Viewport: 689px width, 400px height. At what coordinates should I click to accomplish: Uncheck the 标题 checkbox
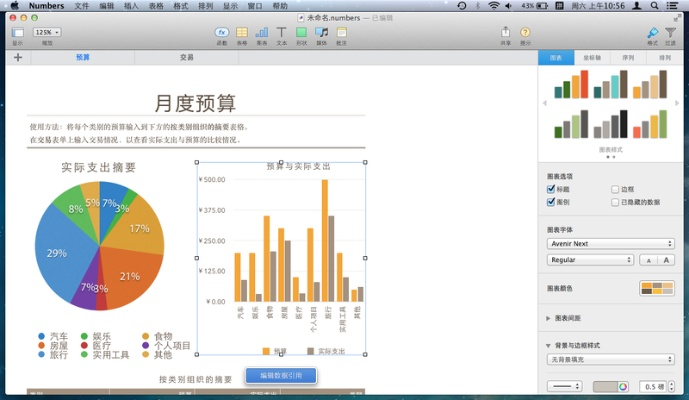click(551, 188)
